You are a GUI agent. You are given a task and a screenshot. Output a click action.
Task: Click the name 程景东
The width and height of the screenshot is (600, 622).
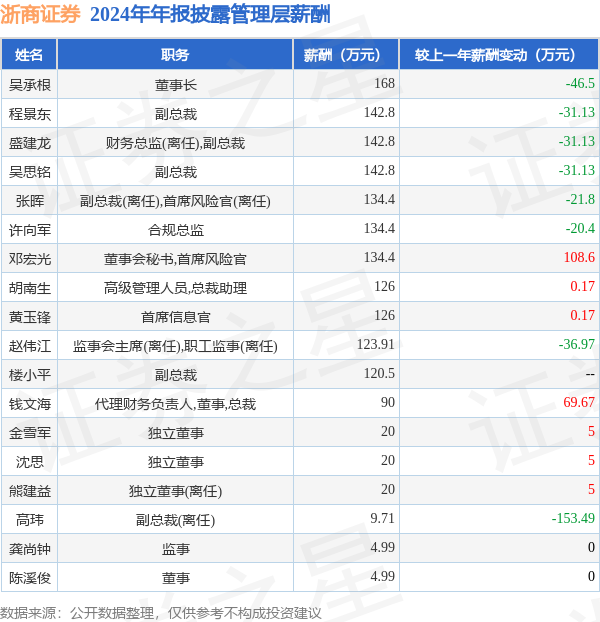click(x=30, y=114)
